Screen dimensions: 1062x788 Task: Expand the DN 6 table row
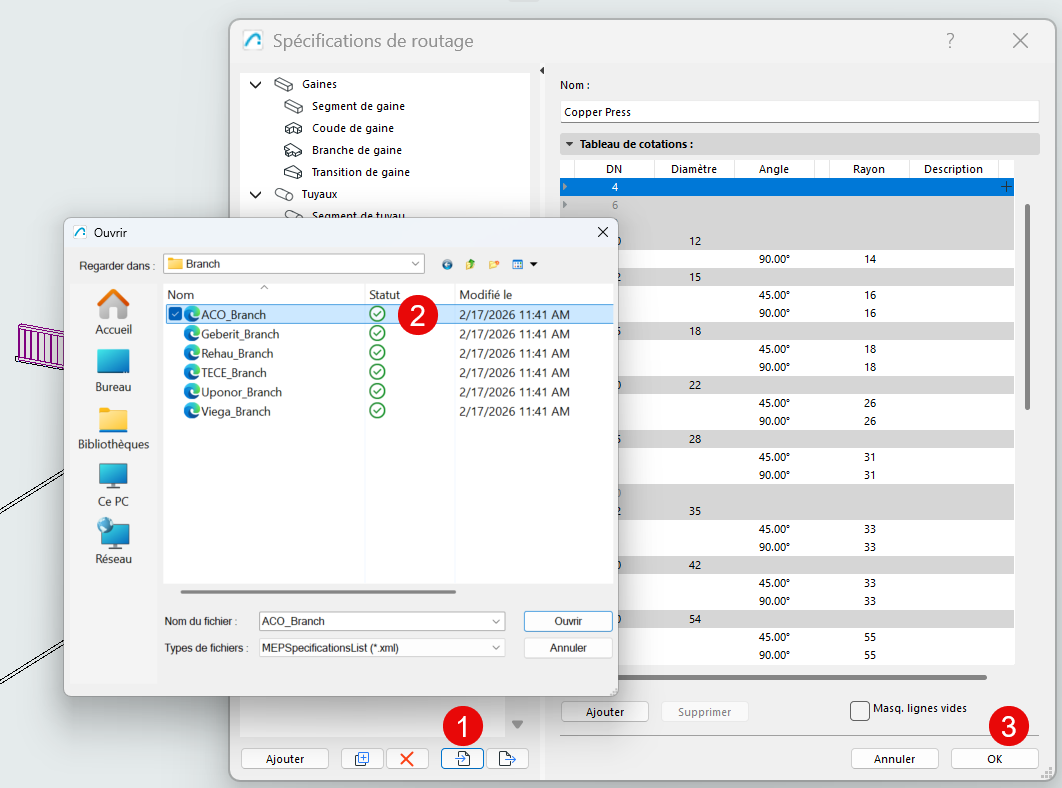click(x=565, y=205)
